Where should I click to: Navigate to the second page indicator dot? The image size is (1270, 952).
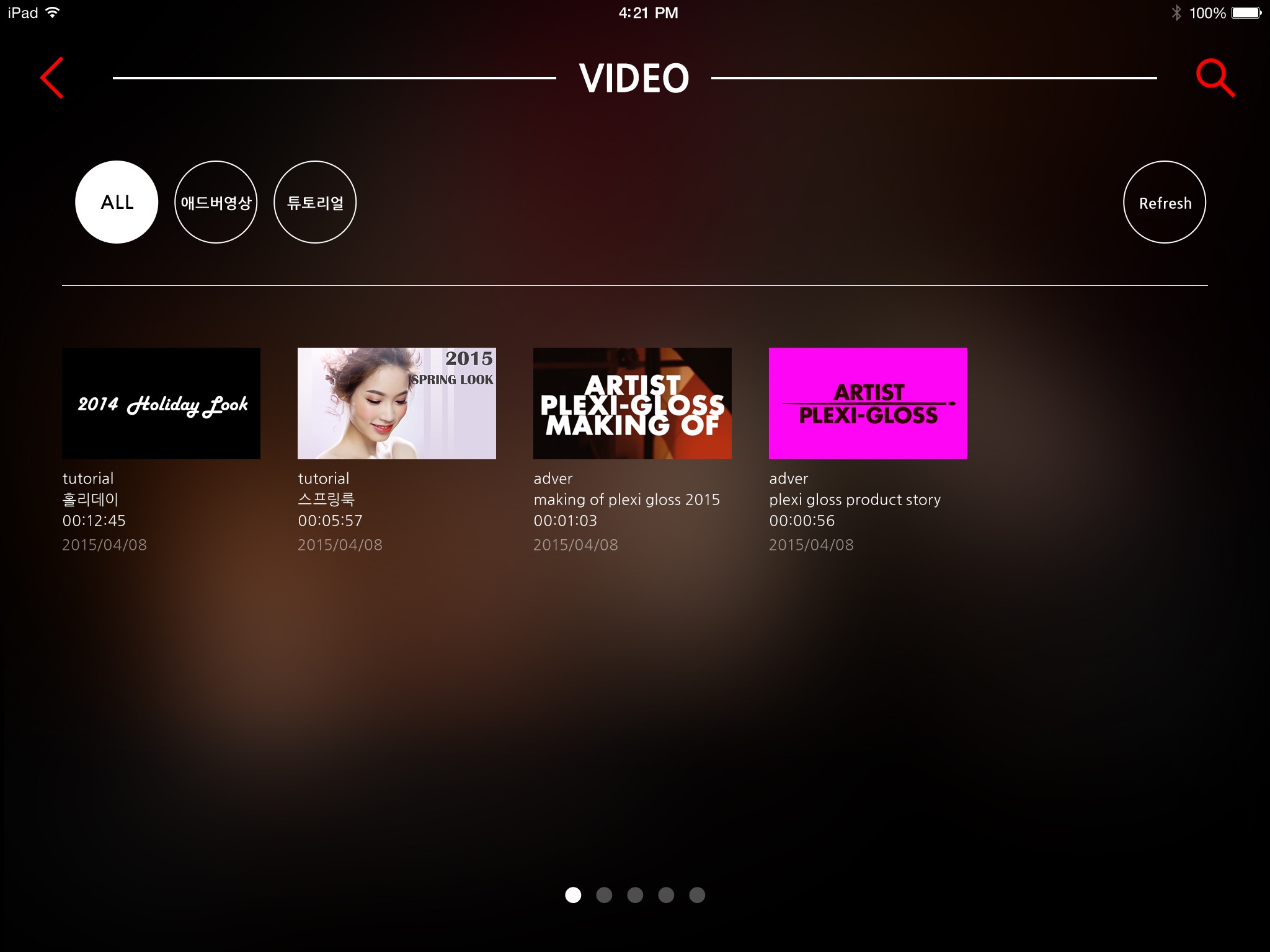[x=605, y=894]
